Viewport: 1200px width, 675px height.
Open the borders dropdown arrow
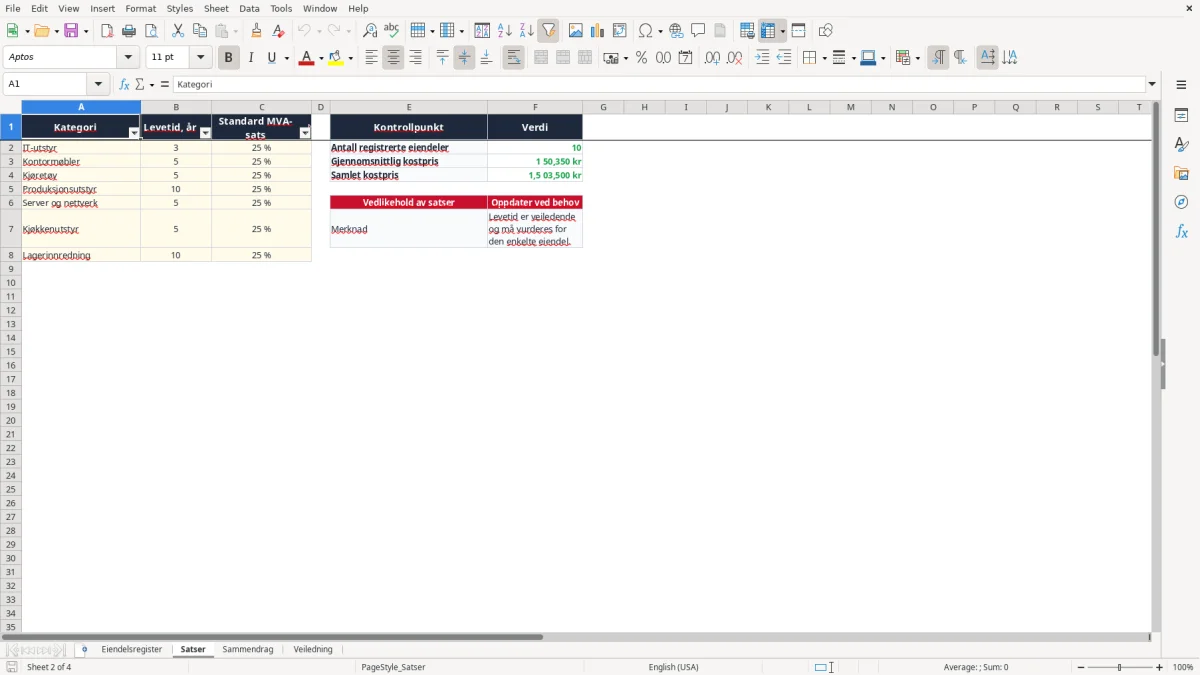[x=823, y=58]
